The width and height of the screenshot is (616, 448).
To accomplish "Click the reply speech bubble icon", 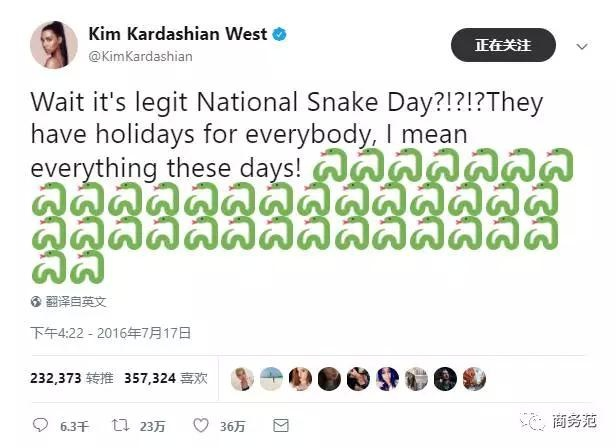I will [40, 426].
